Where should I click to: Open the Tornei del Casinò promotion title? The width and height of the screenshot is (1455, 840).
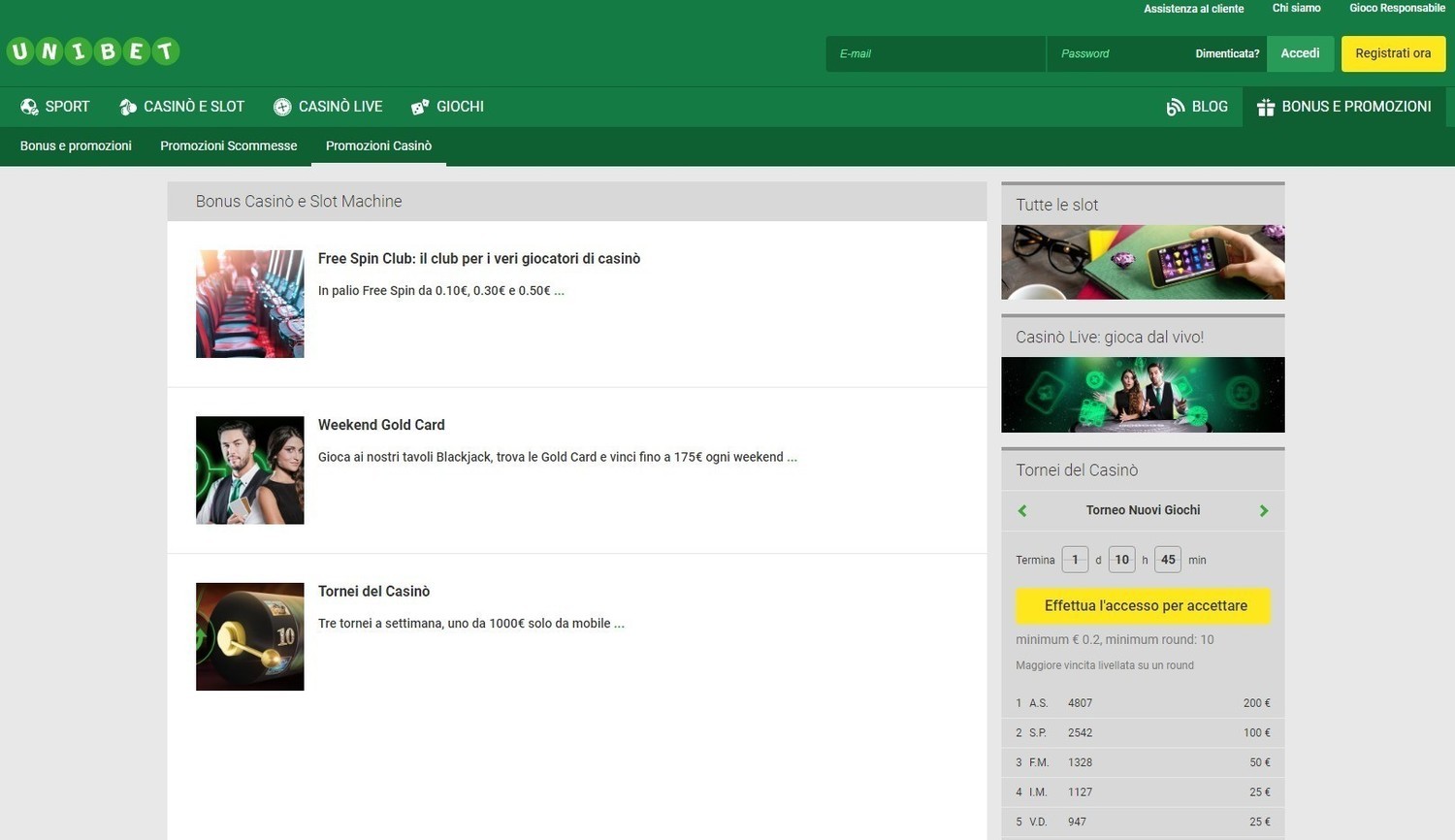[x=373, y=592]
